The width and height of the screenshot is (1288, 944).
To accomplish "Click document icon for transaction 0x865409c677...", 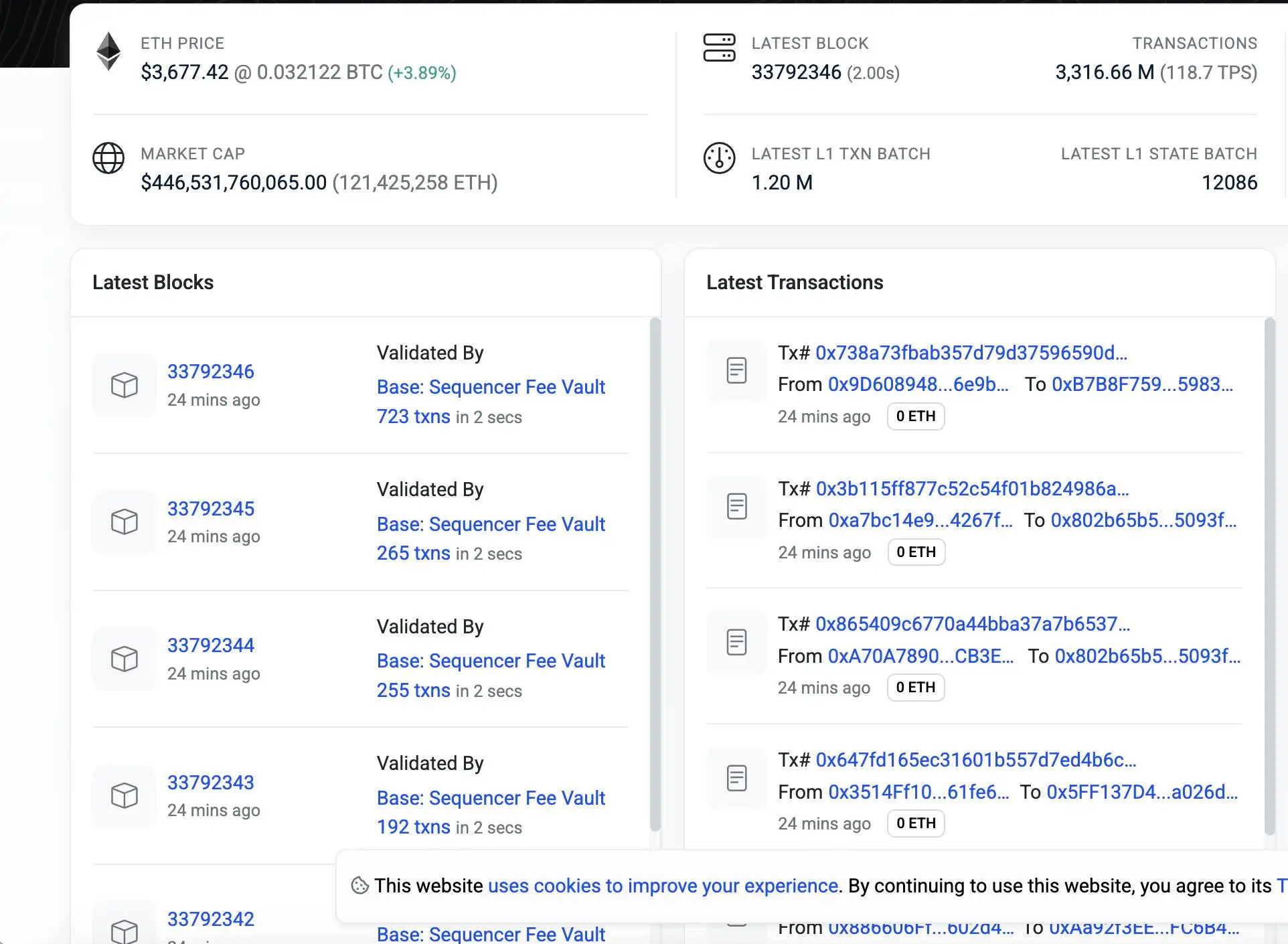I will tap(736, 642).
